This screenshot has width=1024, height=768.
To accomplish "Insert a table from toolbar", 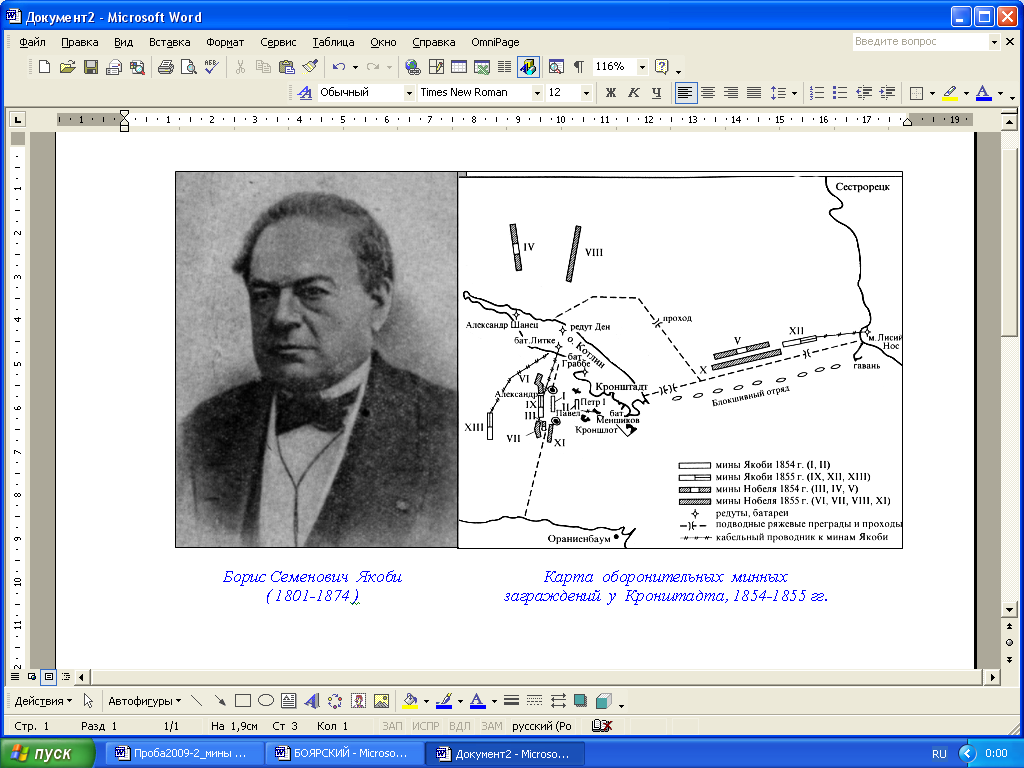I will coord(459,67).
